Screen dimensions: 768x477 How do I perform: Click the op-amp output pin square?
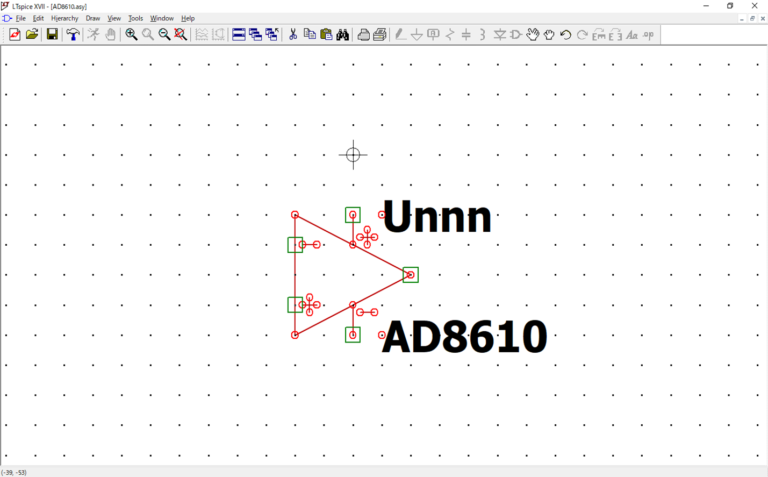[410, 275]
